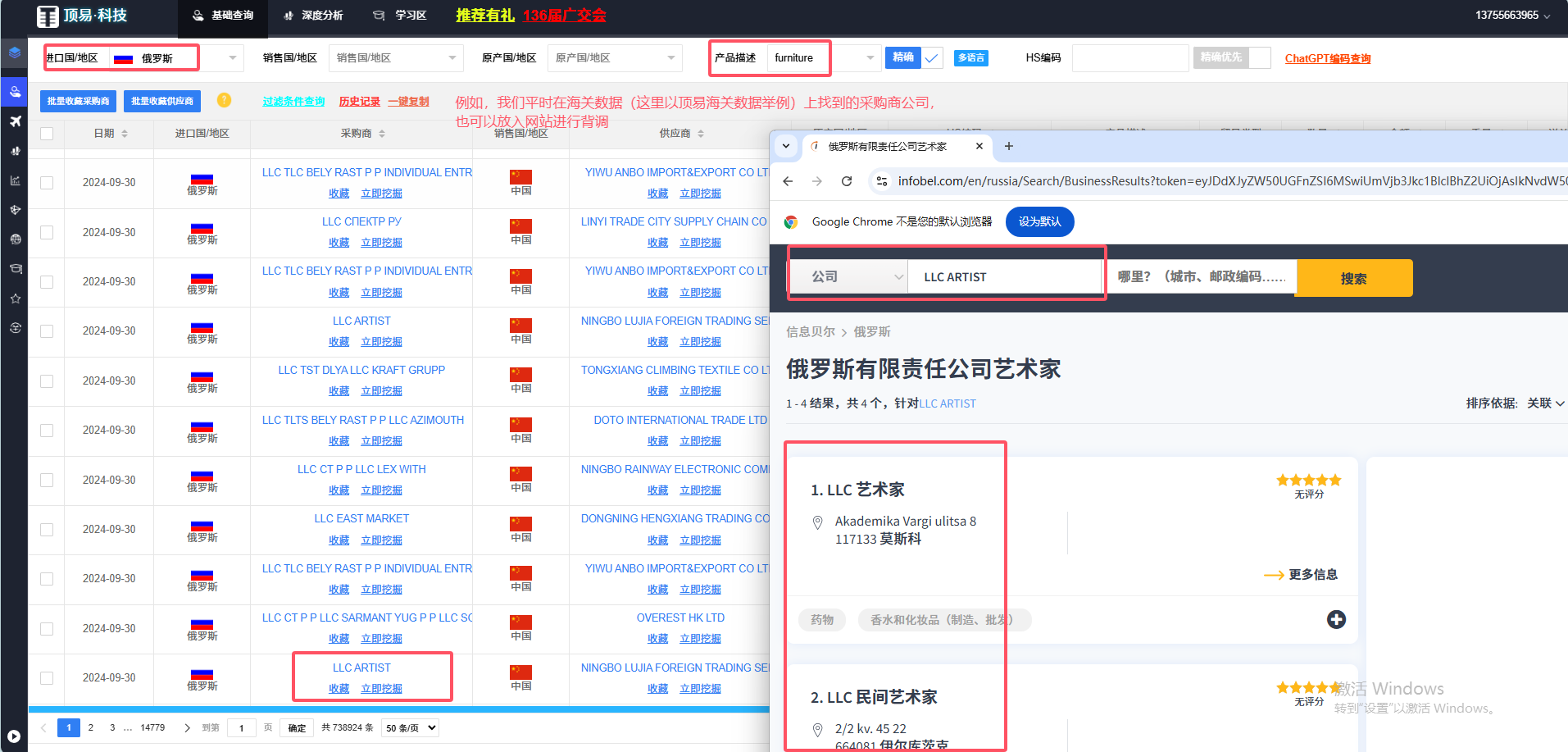Click the Russian flag in the first row
This screenshot has height=752, width=1568.
pos(202,179)
